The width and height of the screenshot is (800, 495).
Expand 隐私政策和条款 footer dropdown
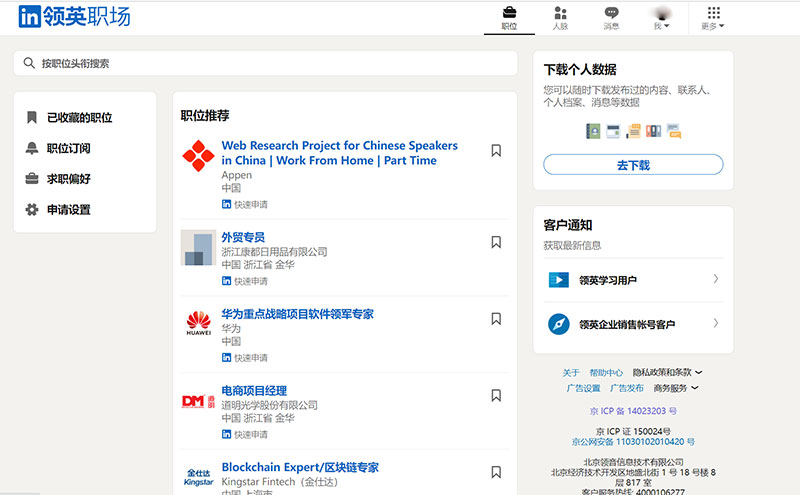(668, 372)
